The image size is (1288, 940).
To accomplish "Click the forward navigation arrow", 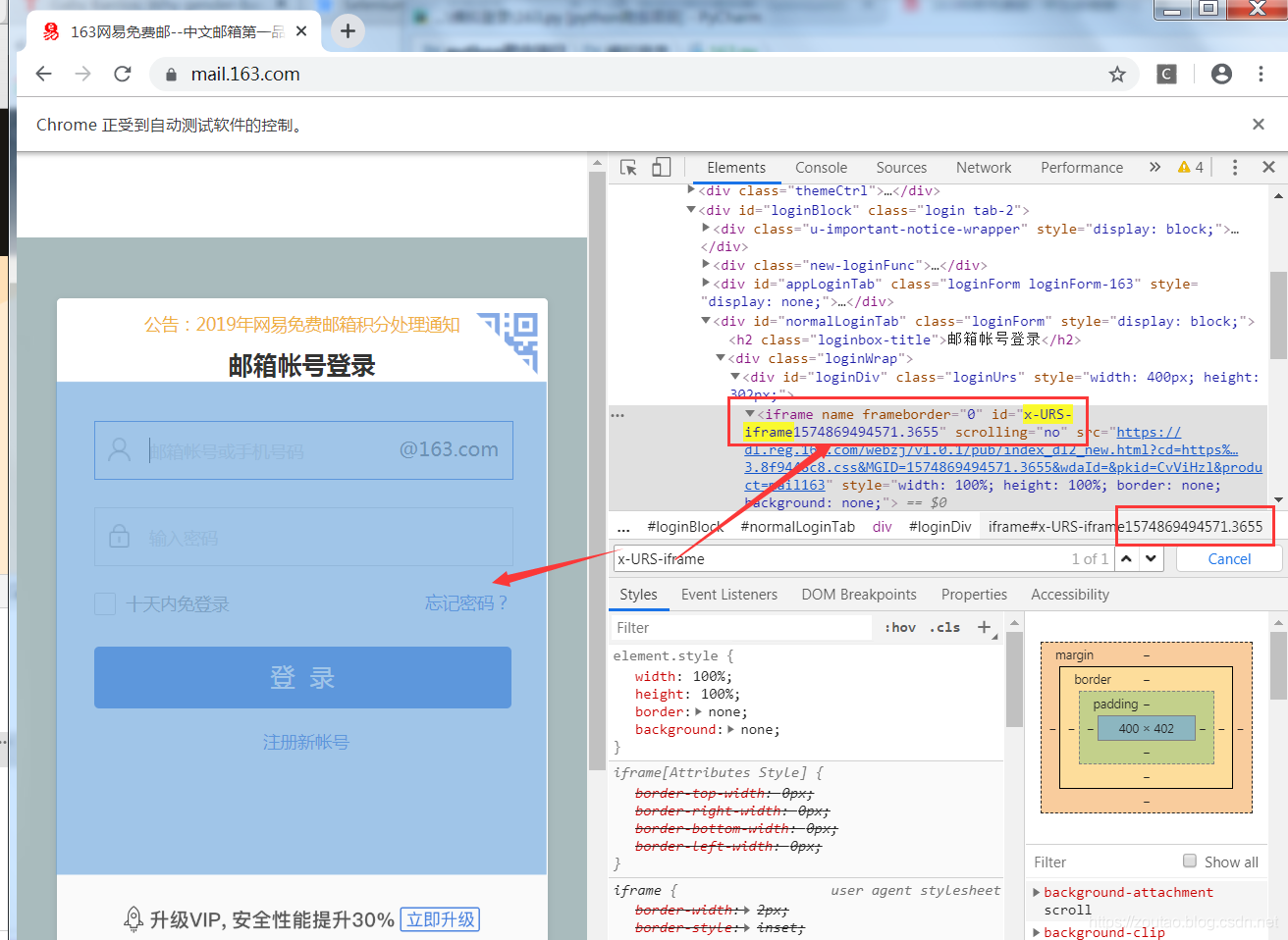I will 82,74.
